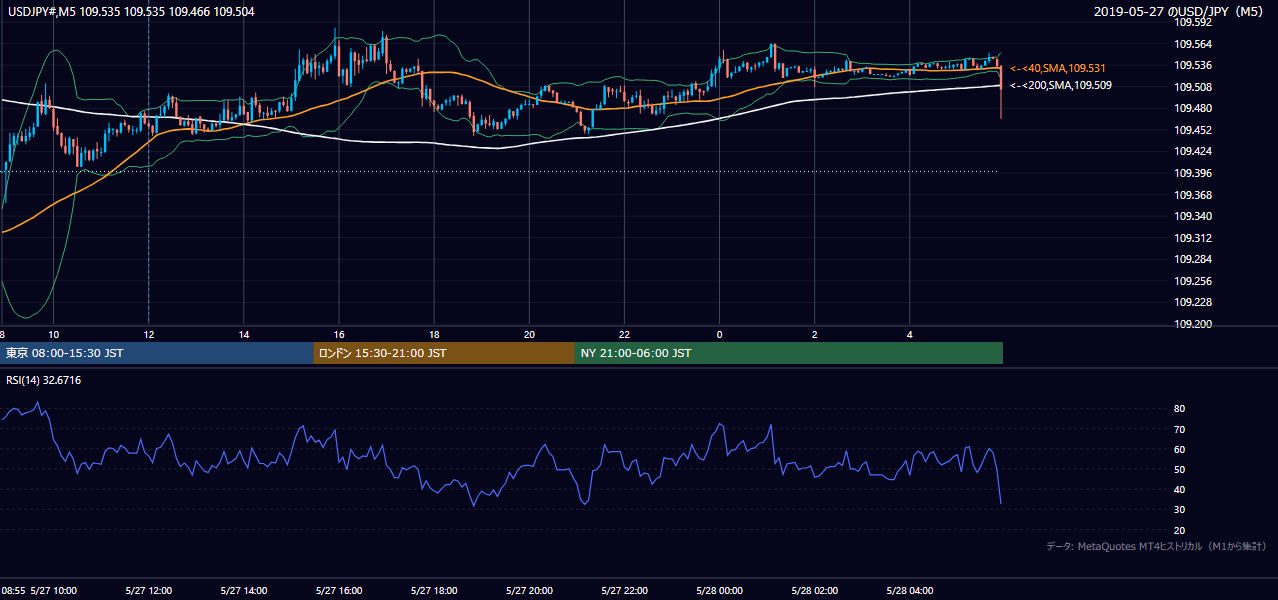Click price axis label 109.200
Screen dimensions: 1278x600
point(1193,324)
